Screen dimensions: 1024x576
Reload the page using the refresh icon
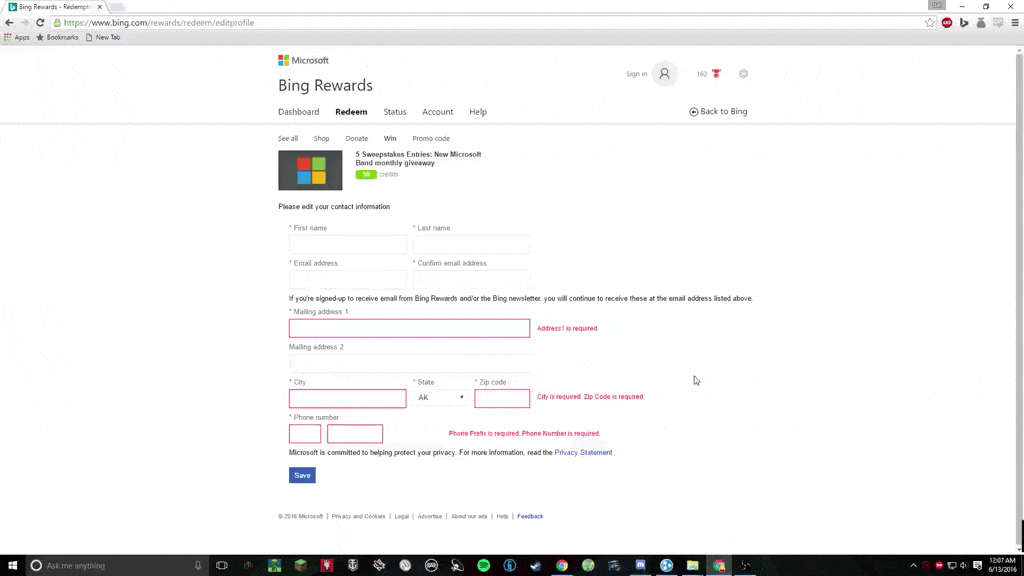click(x=40, y=22)
